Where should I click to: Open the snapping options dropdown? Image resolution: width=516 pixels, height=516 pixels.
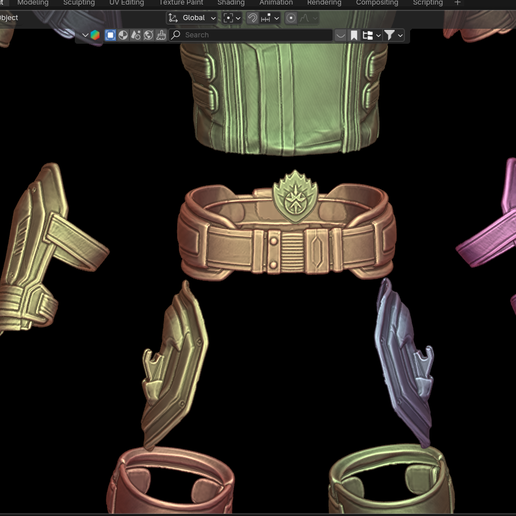[x=270, y=18]
